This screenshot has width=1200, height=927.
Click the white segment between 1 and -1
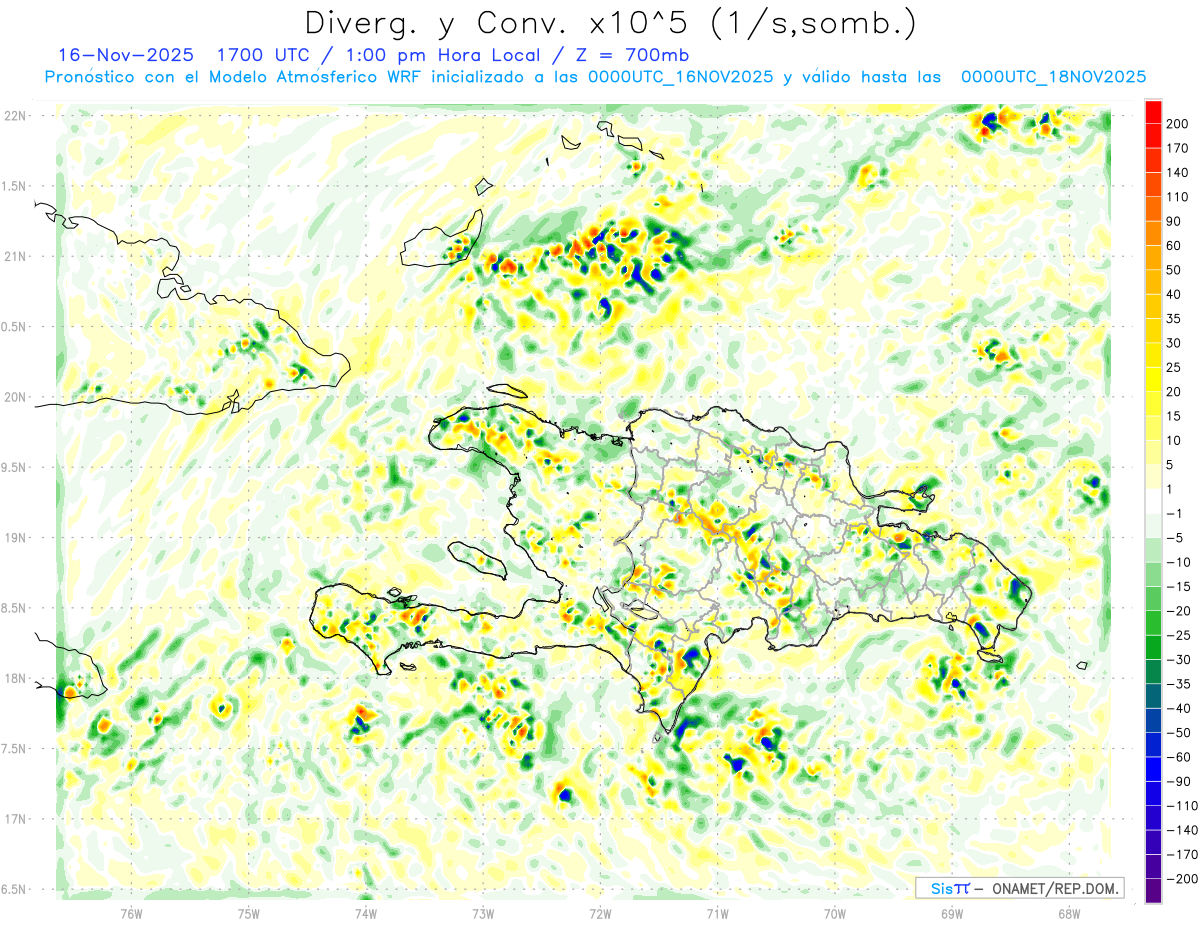coord(1153,500)
